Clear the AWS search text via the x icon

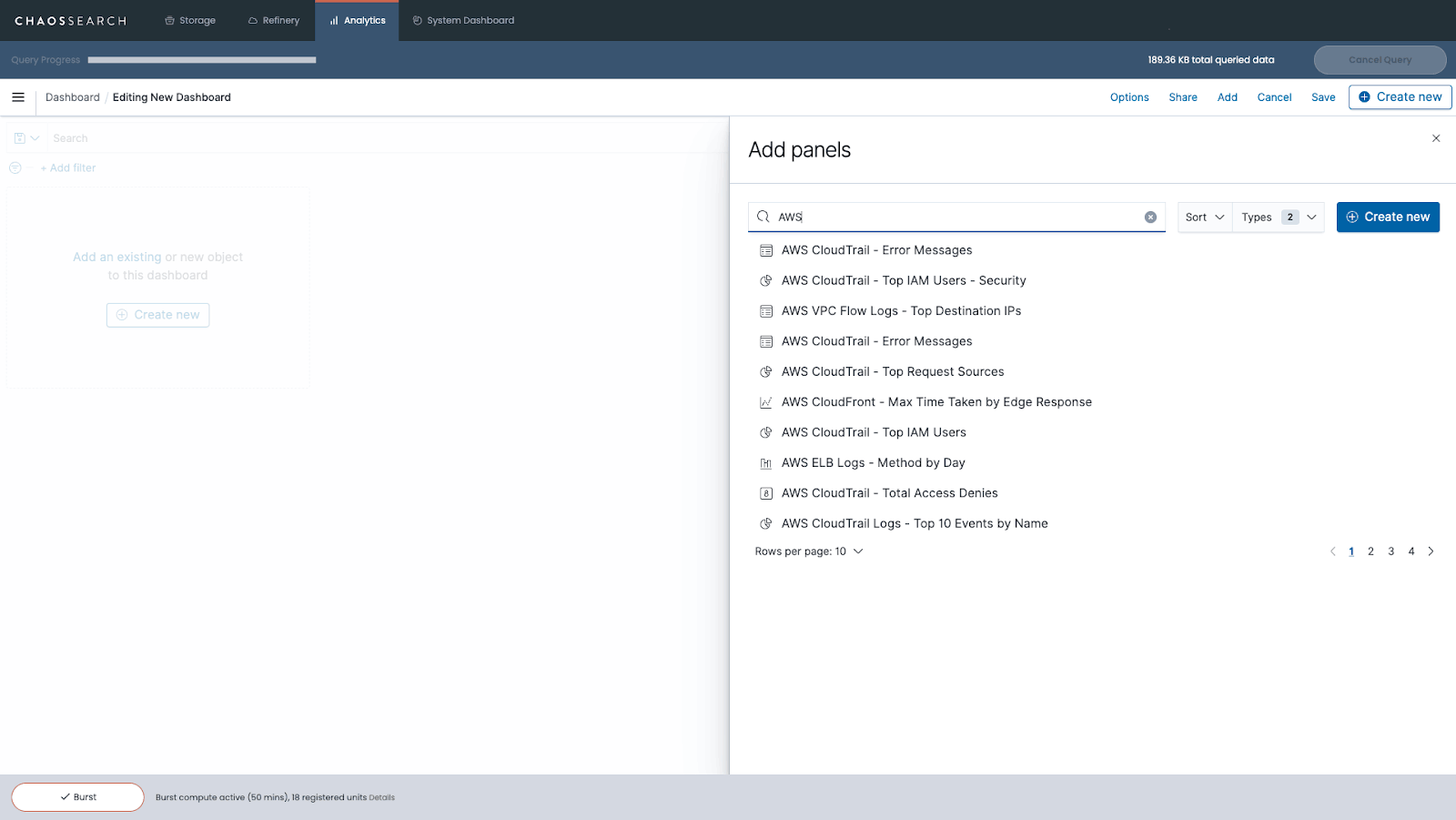(x=1150, y=217)
